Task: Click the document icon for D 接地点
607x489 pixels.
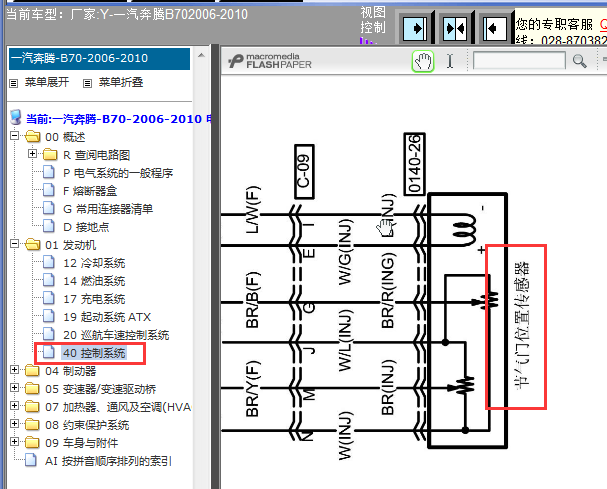Action: pyautogui.click(x=48, y=226)
